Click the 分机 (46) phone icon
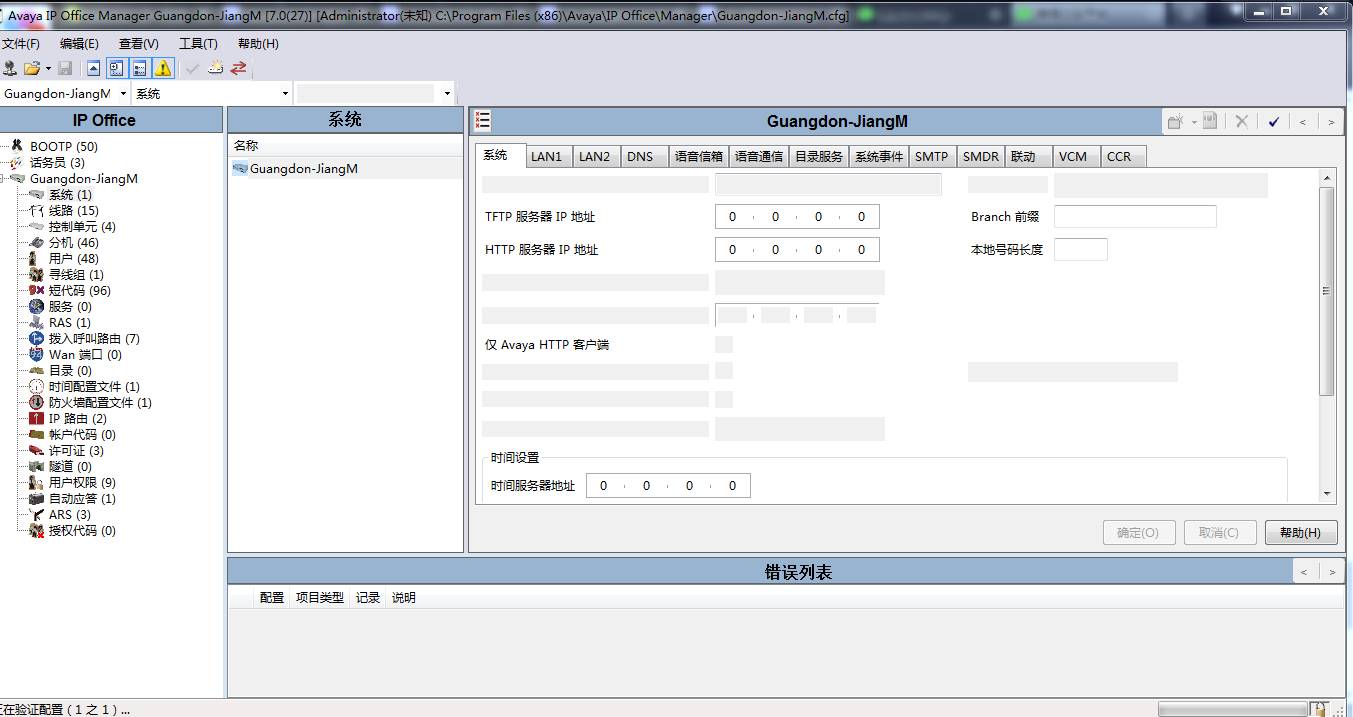The width and height of the screenshot is (1353, 717). (x=37, y=243)
